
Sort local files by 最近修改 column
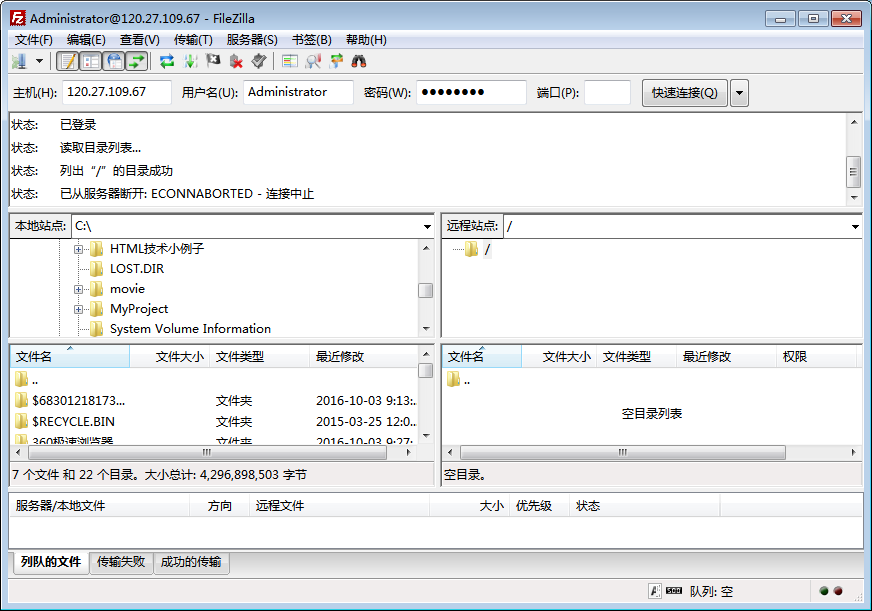point(363,356)
